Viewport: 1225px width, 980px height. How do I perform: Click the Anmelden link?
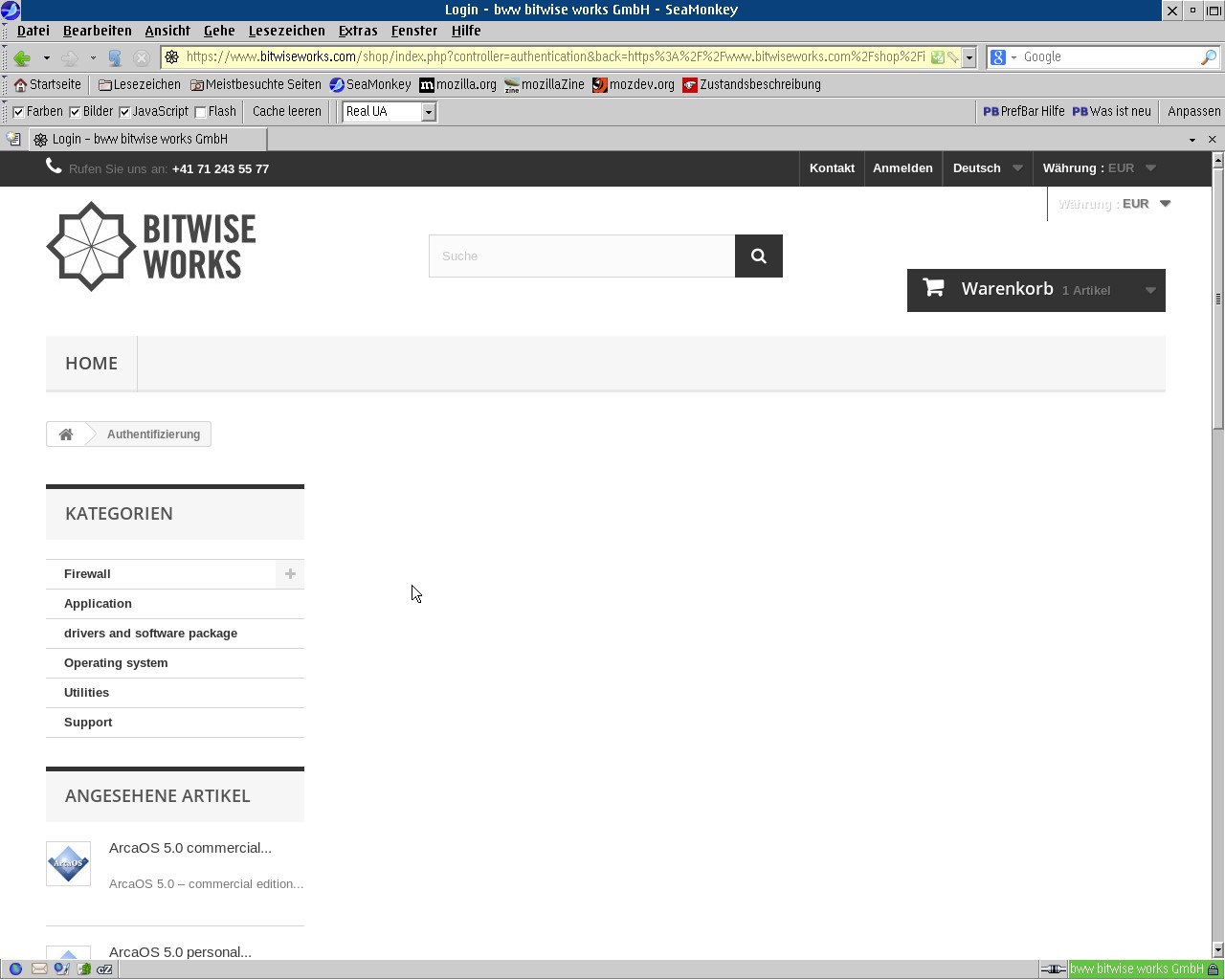[902, 168]
